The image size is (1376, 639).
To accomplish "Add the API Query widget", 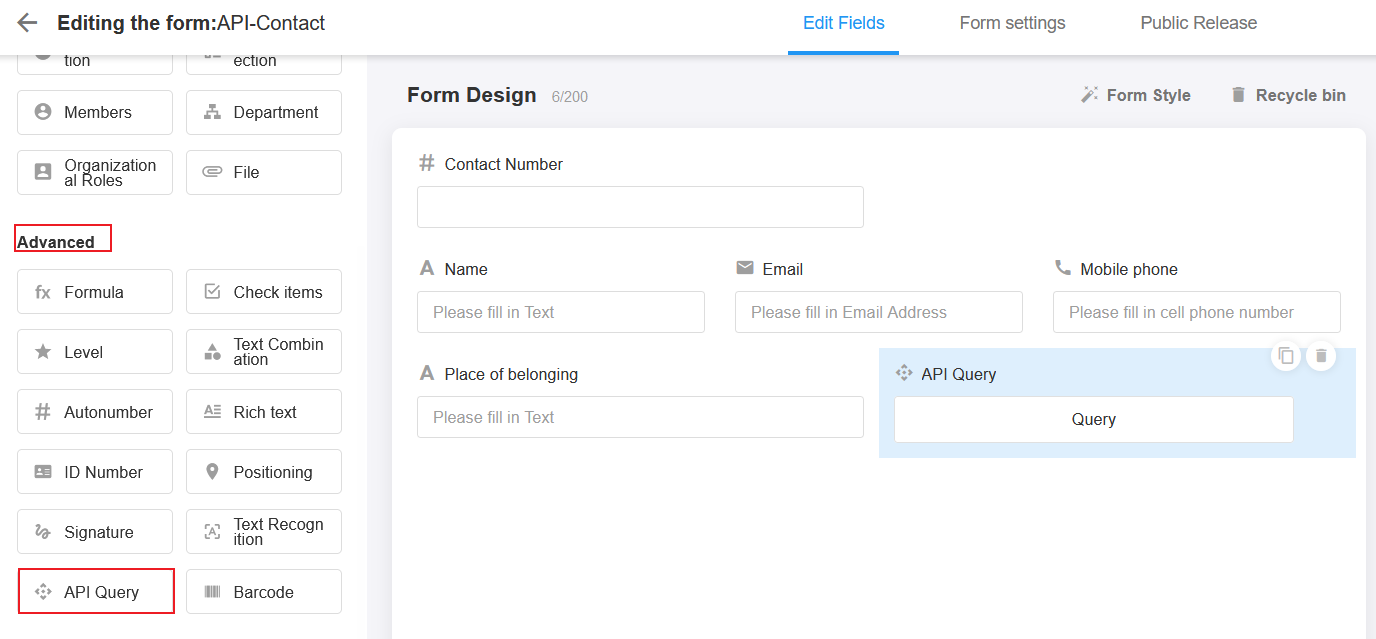I will (x=96, y=592).
